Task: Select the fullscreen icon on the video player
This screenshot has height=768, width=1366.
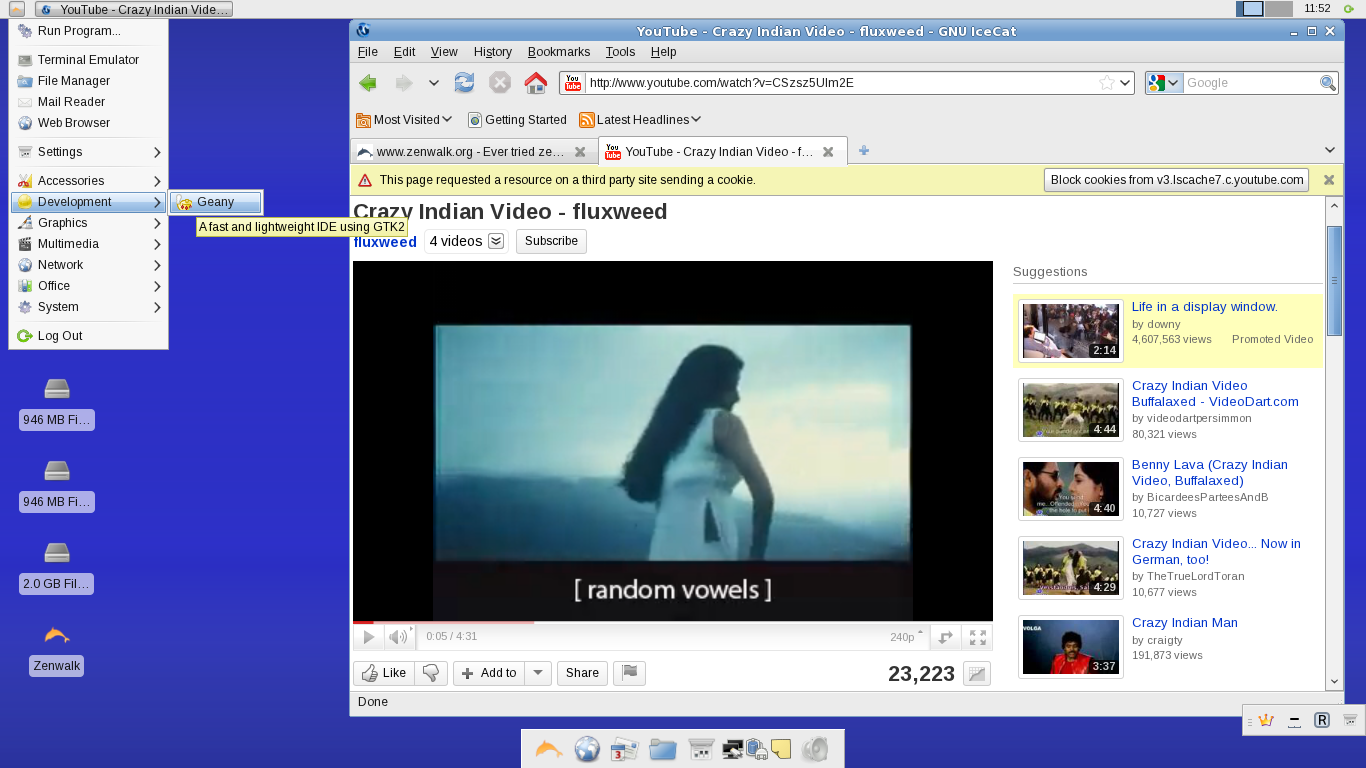Action: pyautogui.click(x=977, y=637)
